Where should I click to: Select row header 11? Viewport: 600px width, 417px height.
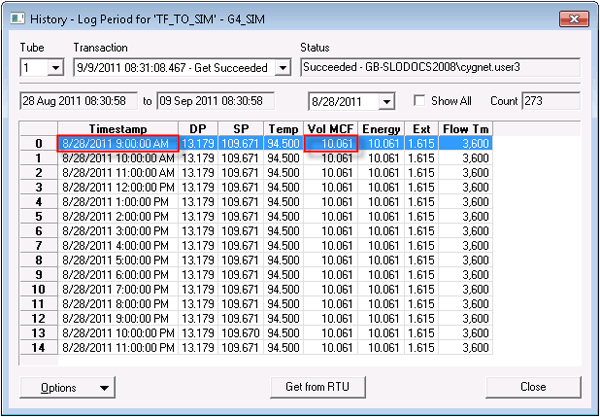coord(39,303)
